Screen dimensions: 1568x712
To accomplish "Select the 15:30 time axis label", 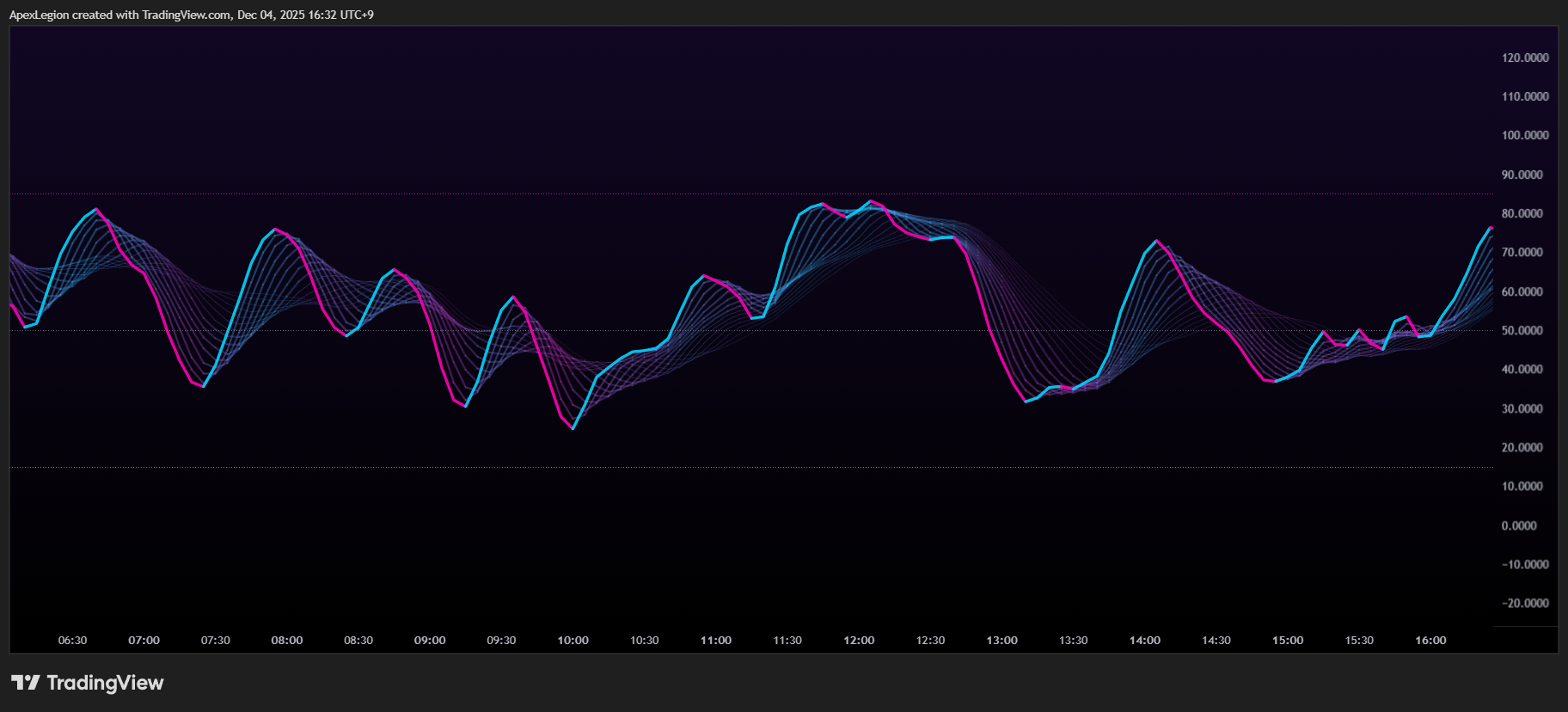I will [1359, 640].
